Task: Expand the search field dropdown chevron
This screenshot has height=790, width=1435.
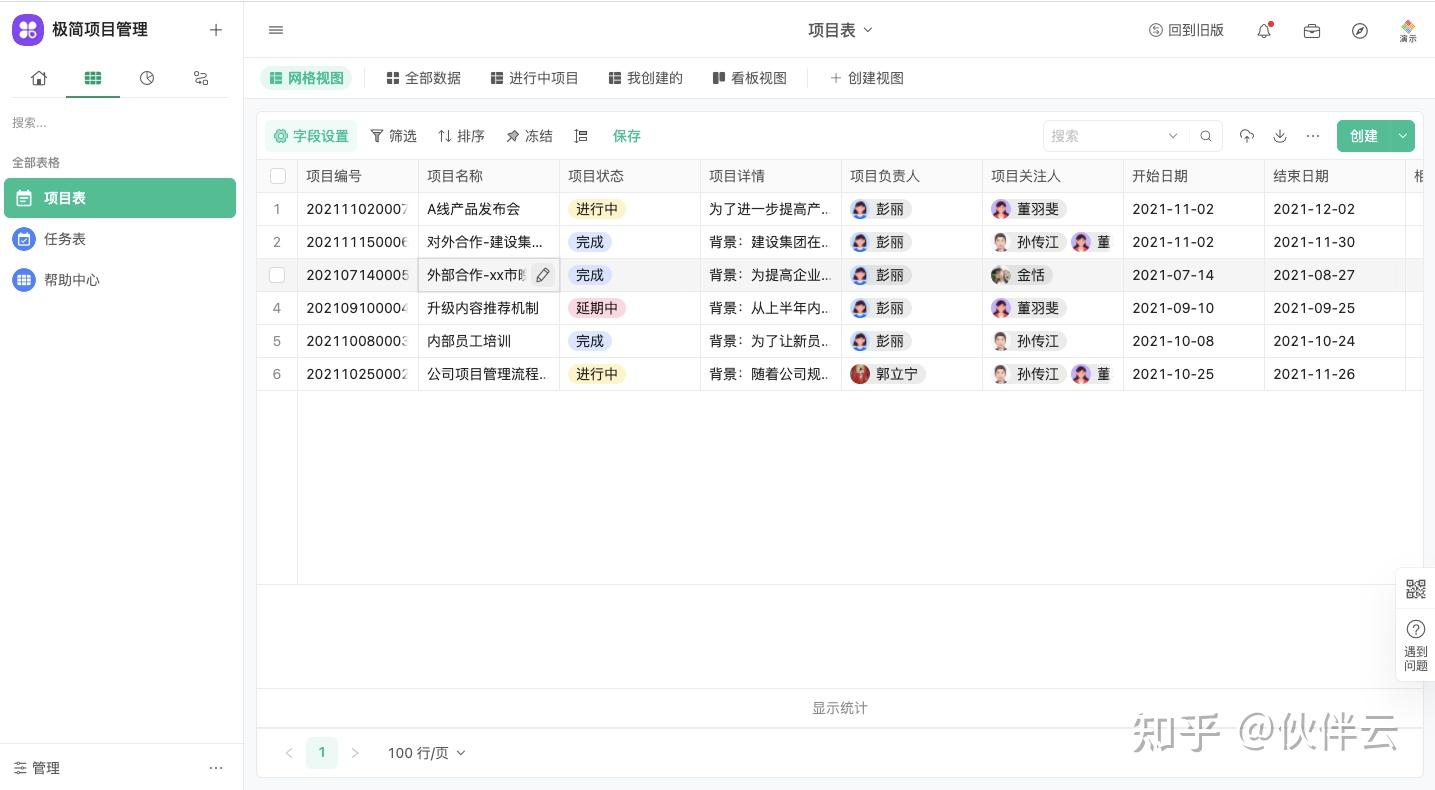Action: coord(1173,136)
